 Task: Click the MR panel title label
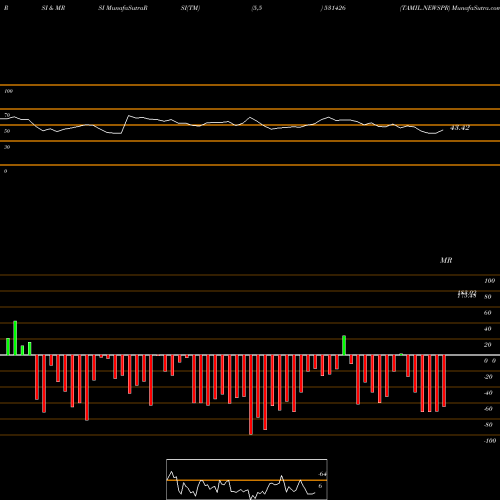click(x=446, y=260)
